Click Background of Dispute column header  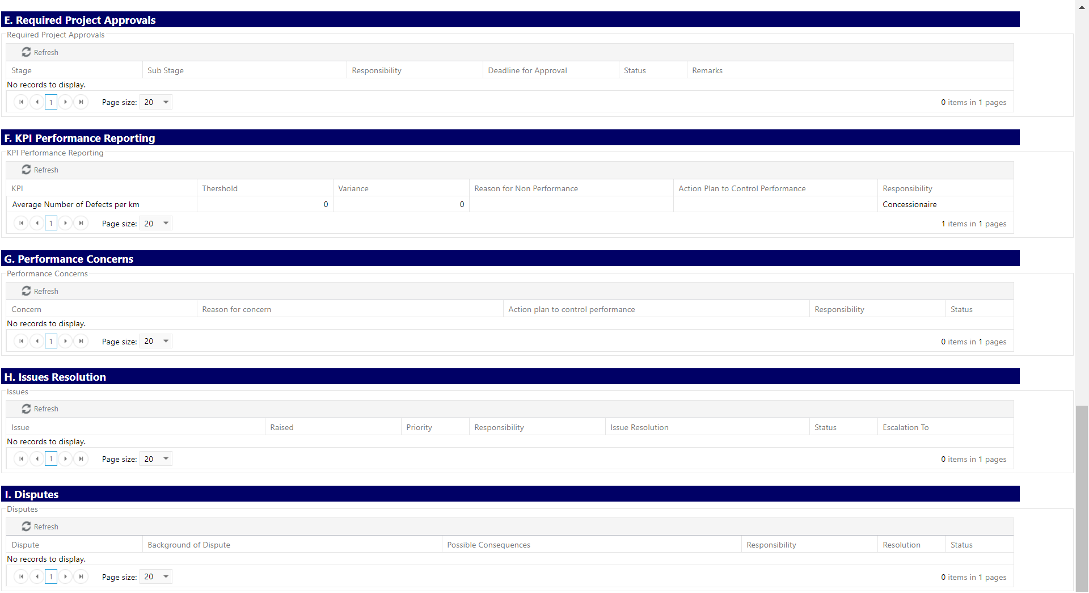(x=188, y=545)
